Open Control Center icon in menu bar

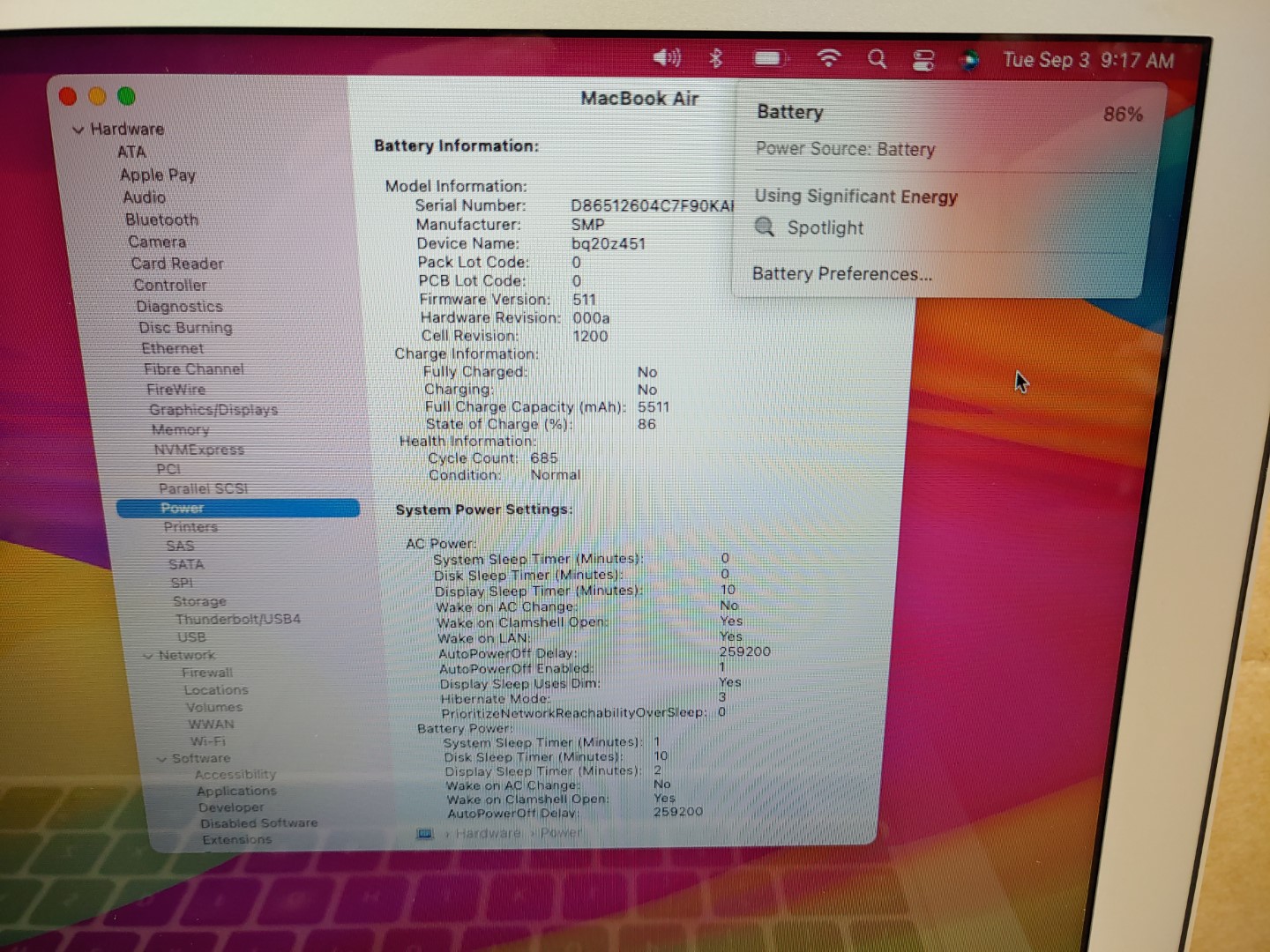coord(923,60)
